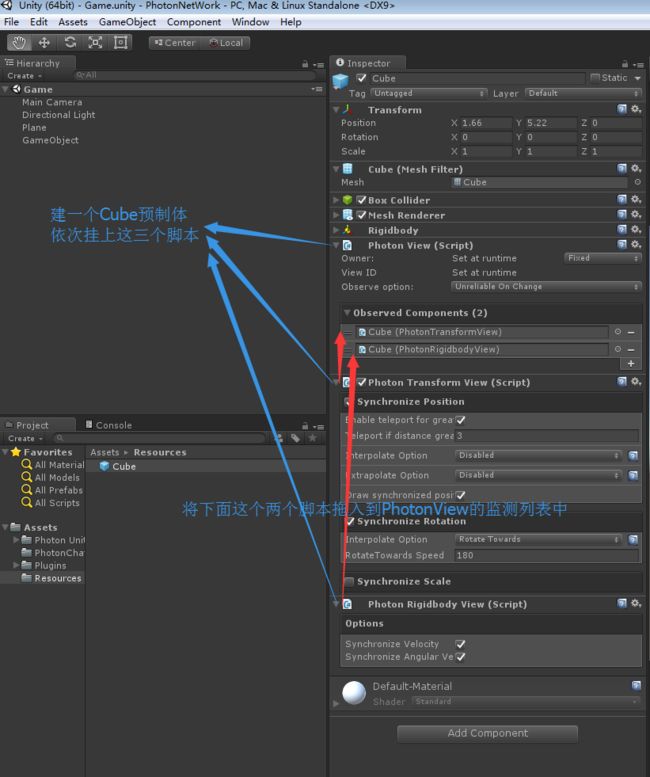The height and width of the screenshot is (777, 650).
Task: Open the File menu
Action: [x=11, y=22]
